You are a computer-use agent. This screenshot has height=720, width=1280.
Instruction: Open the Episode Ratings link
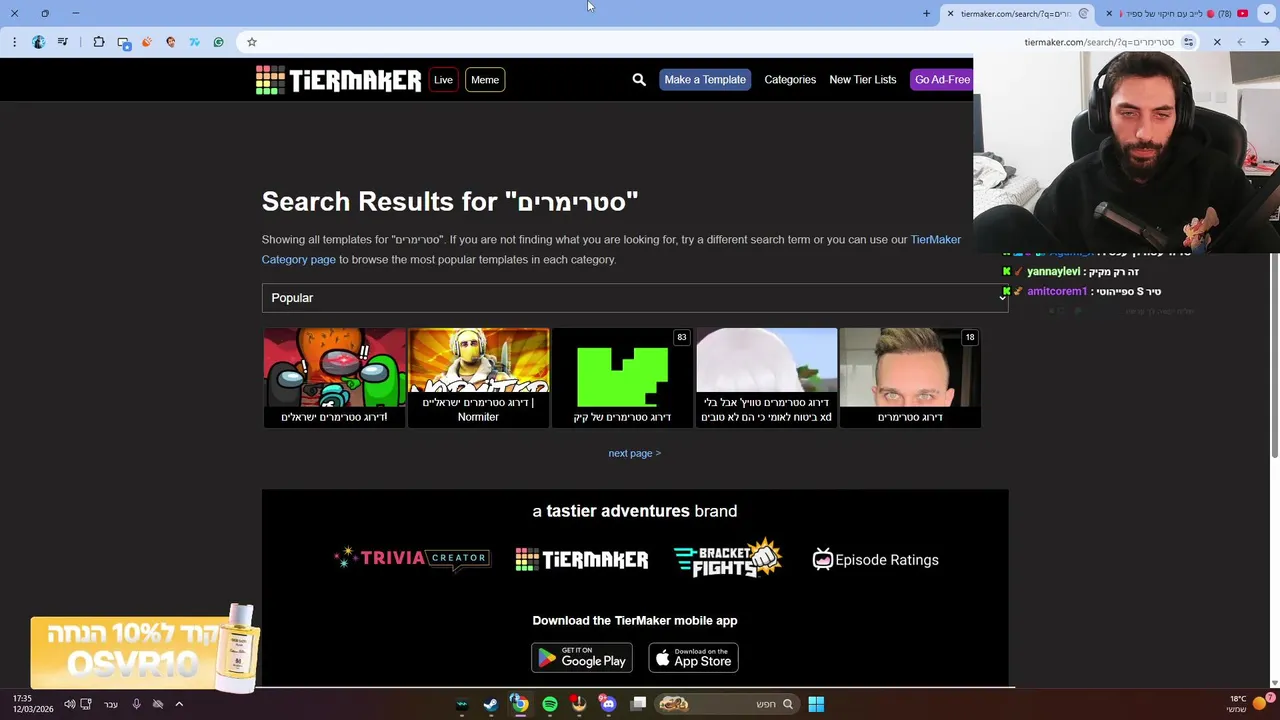tap(875, 560)
